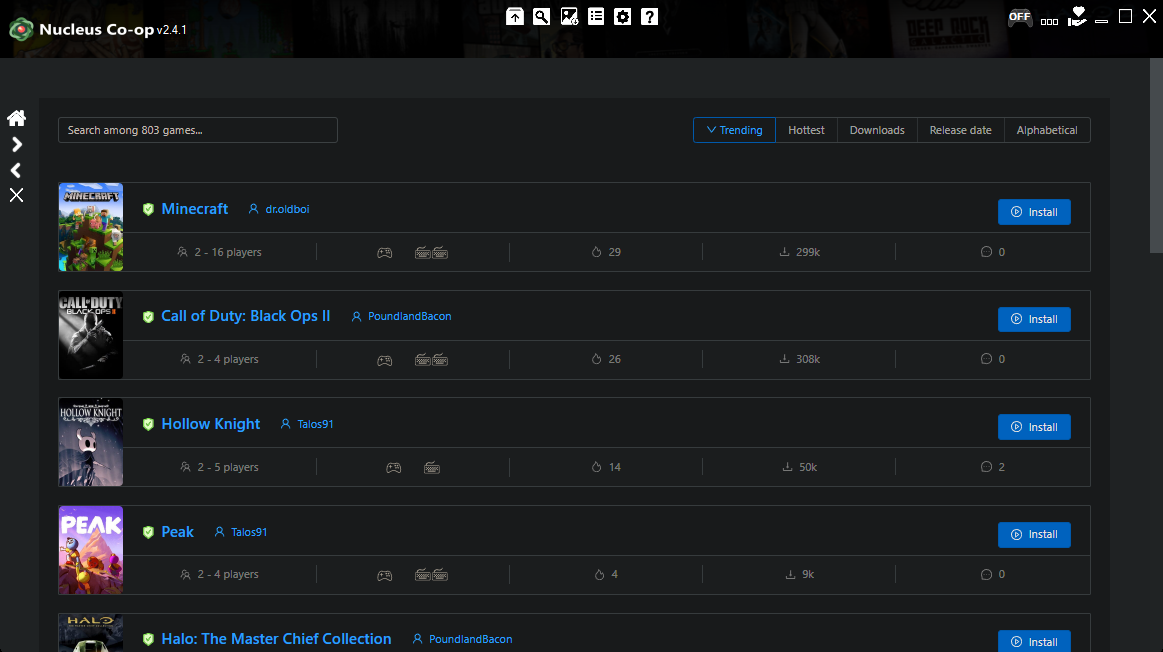Toggle the gamepad OFF controller icon
1163x652 pixels.
coord(1020,18)
